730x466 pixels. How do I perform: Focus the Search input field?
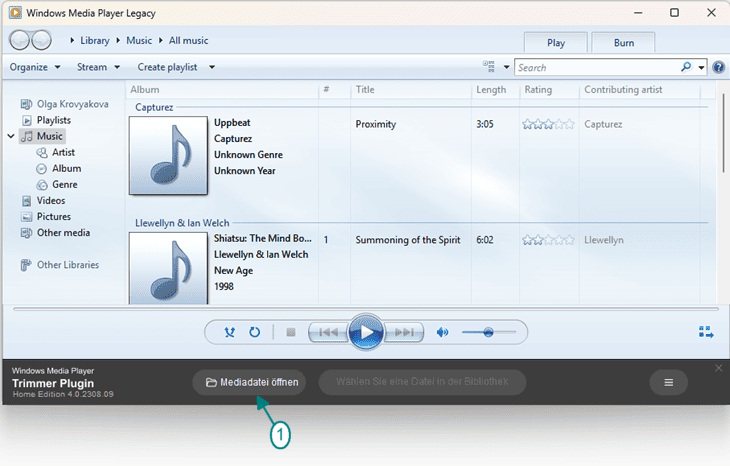coord(598,68)
